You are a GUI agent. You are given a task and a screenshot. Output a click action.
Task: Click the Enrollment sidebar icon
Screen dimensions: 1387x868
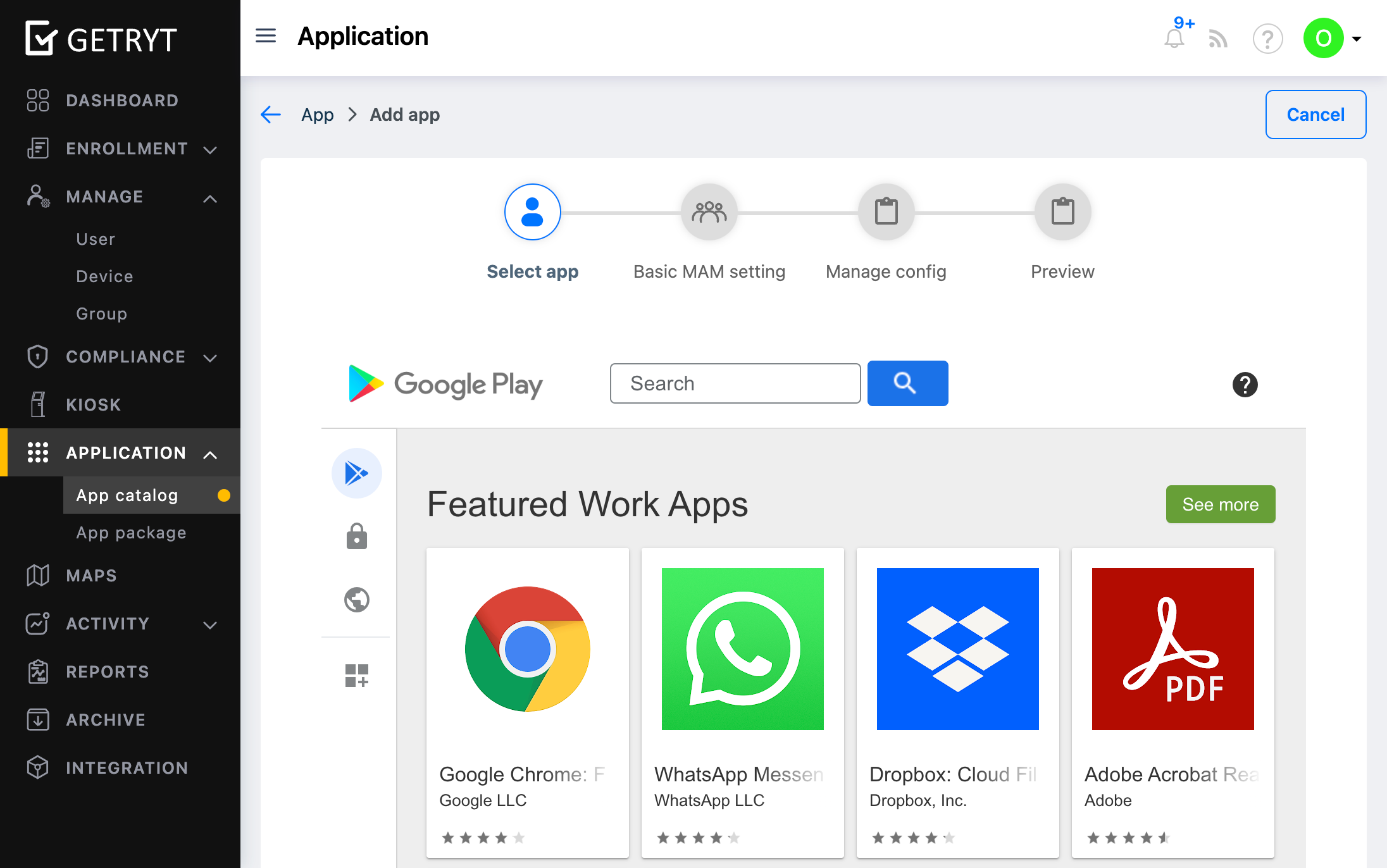pos(38,149)
